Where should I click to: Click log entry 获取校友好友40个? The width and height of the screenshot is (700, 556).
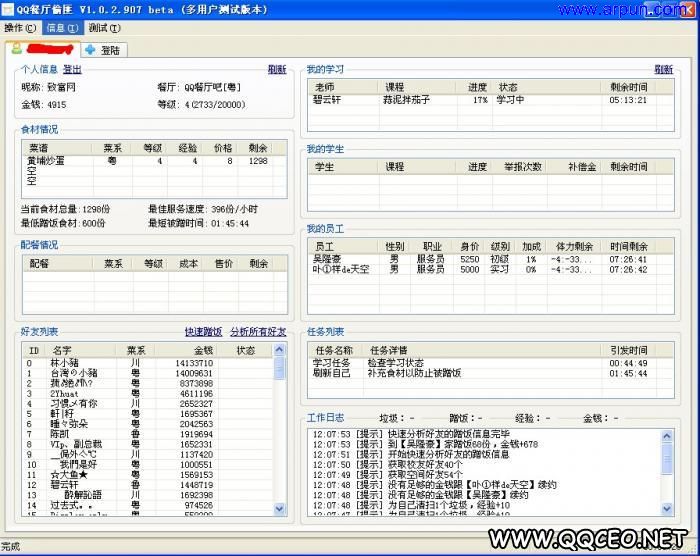click(x=388, y=464)
